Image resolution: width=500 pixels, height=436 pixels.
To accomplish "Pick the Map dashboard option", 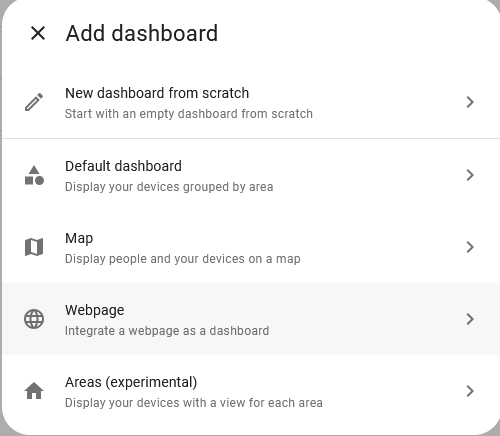I will tap(251, 247).
